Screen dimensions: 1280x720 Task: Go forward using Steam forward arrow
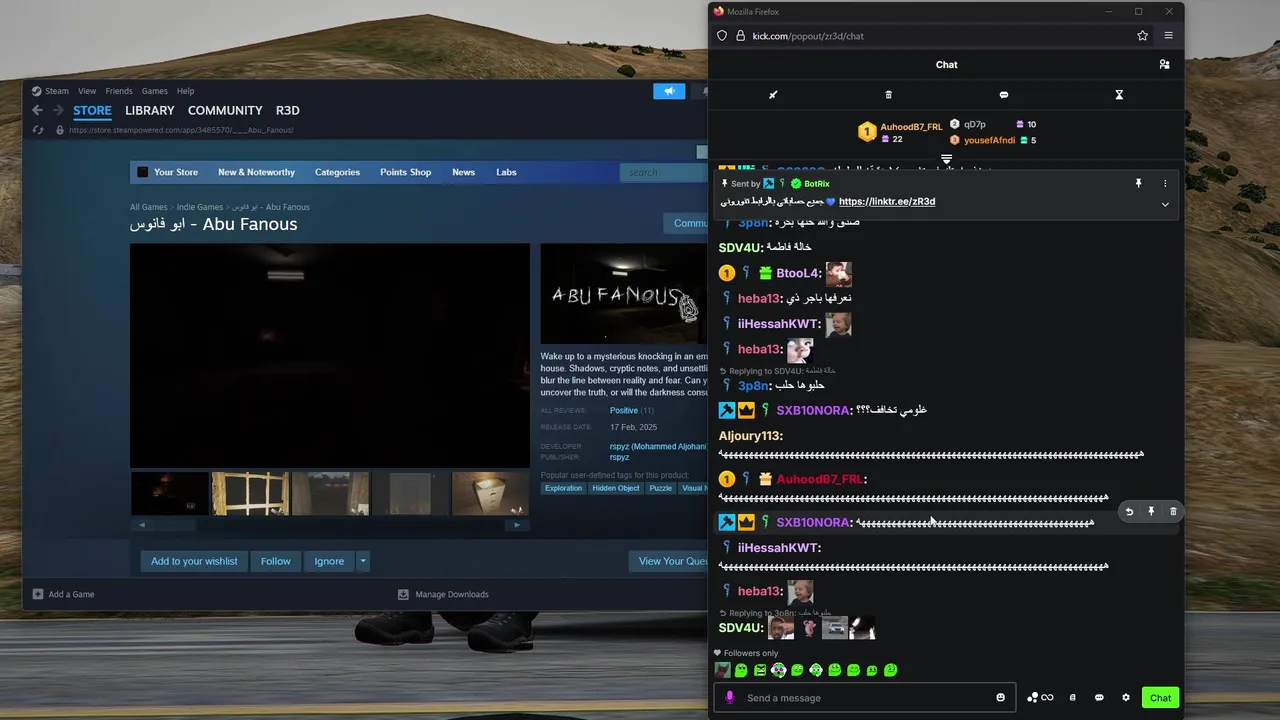tap(58, 110)
